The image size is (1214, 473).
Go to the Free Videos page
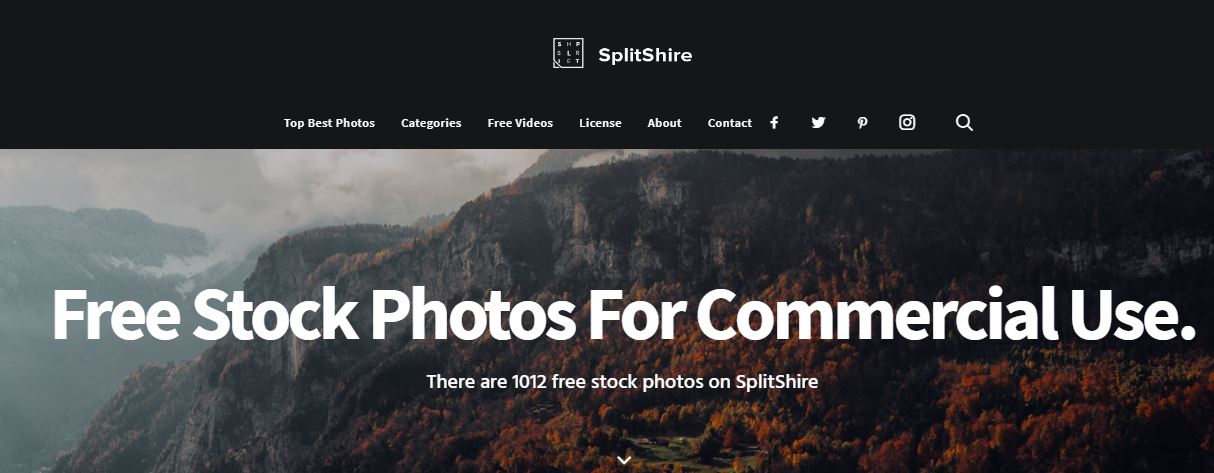[x=520, y=123]
